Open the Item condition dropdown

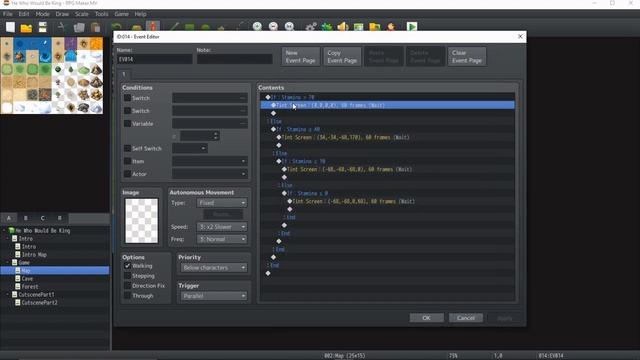(x=210, y=161)
